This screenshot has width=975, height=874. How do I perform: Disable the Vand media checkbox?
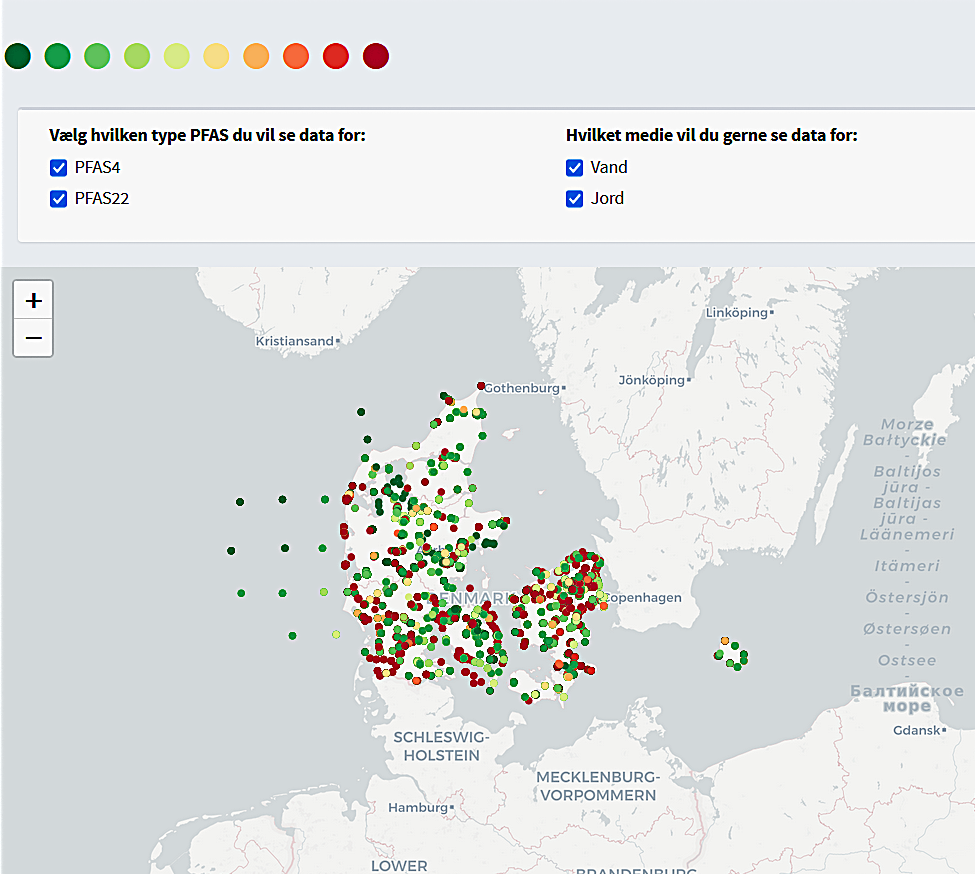click(575, 168)
